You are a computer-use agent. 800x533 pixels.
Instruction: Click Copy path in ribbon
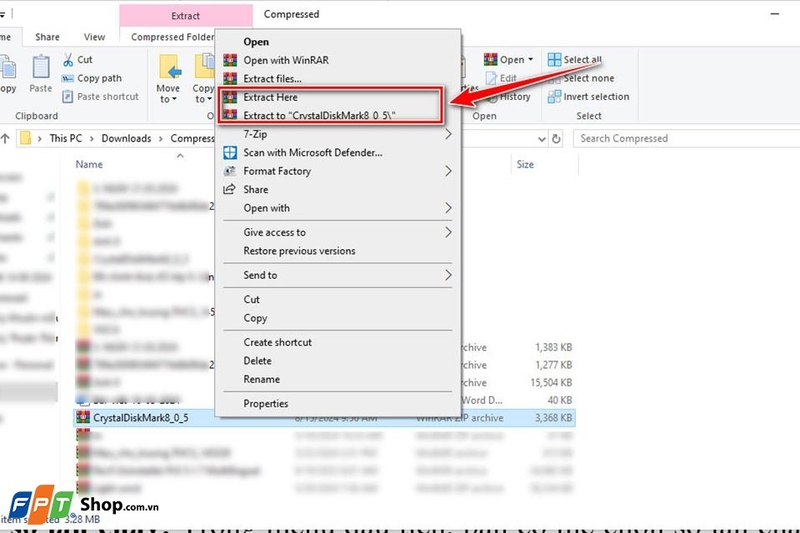click(92, 78)
